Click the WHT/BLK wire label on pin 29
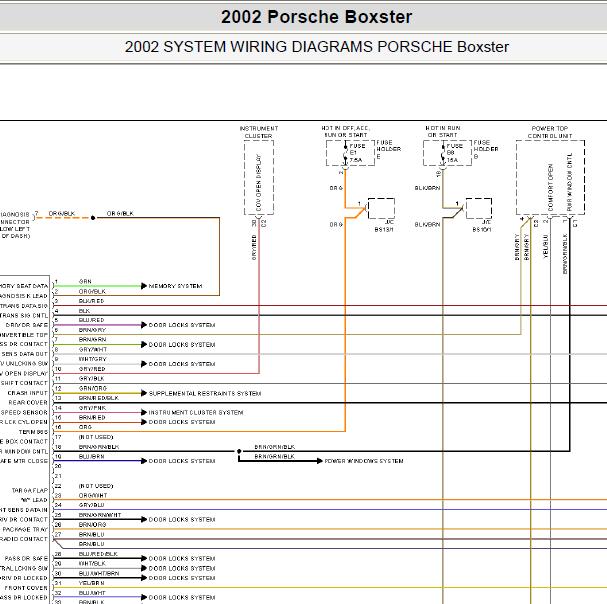Image resolution: width=607 pixels, height=604 pixels. [x=92, y=564]
